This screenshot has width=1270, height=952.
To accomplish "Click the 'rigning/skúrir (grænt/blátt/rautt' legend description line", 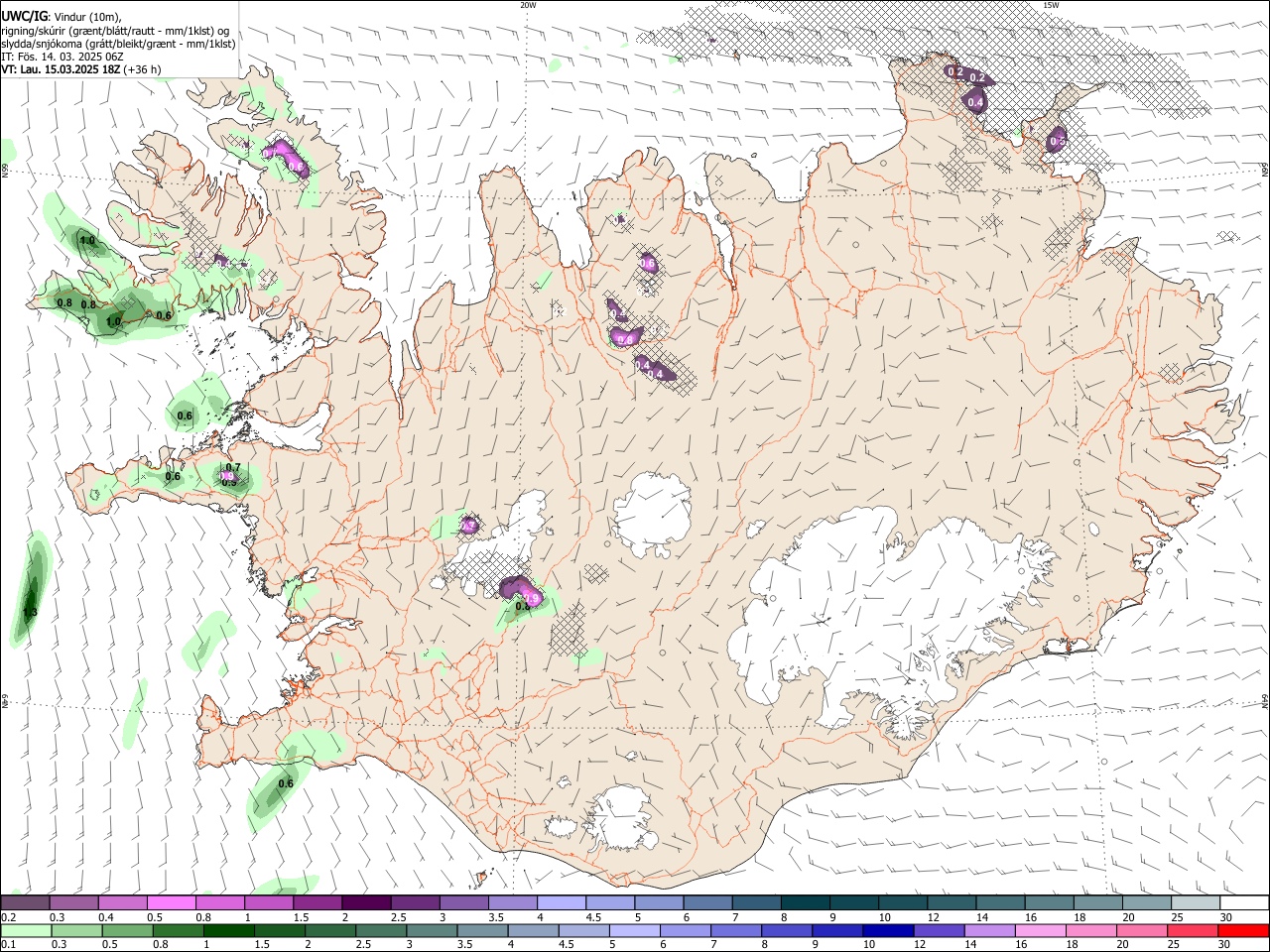I will [x=116, y=31].
